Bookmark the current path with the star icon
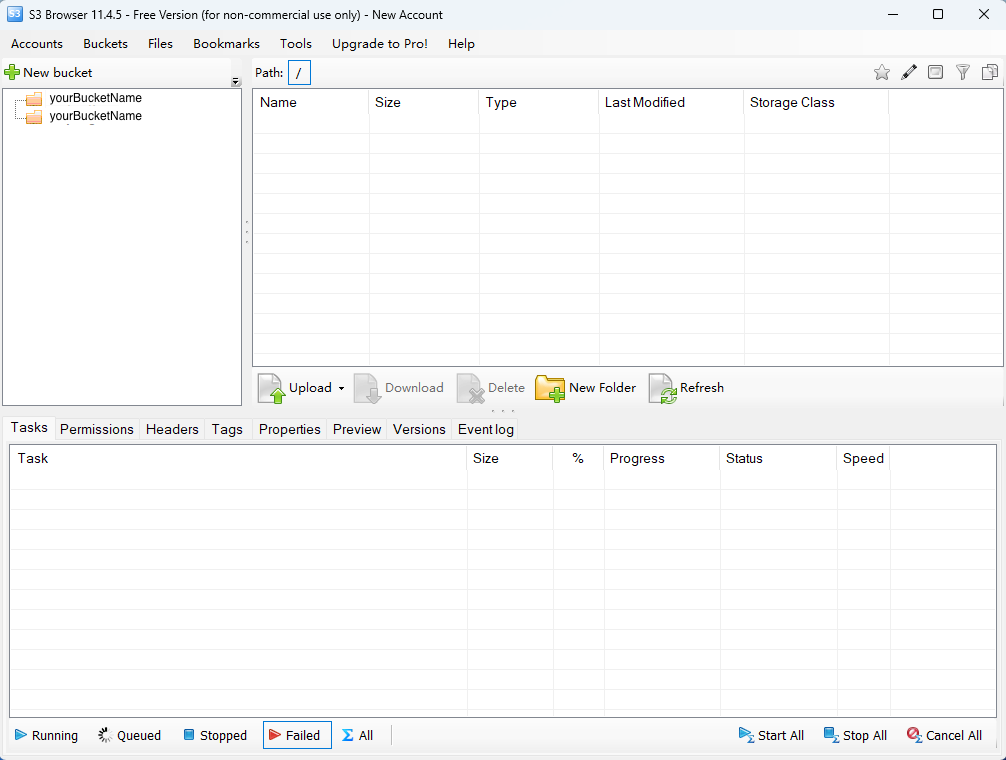Screen dimensions: 1006x760 point(882,72)
